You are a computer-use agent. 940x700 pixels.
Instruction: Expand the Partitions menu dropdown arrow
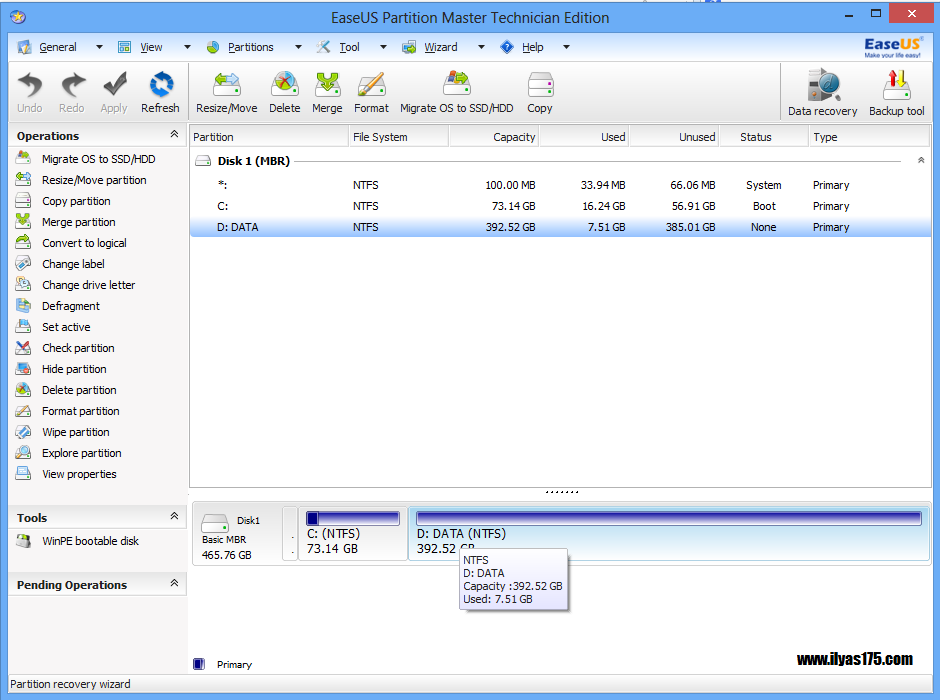298,47
